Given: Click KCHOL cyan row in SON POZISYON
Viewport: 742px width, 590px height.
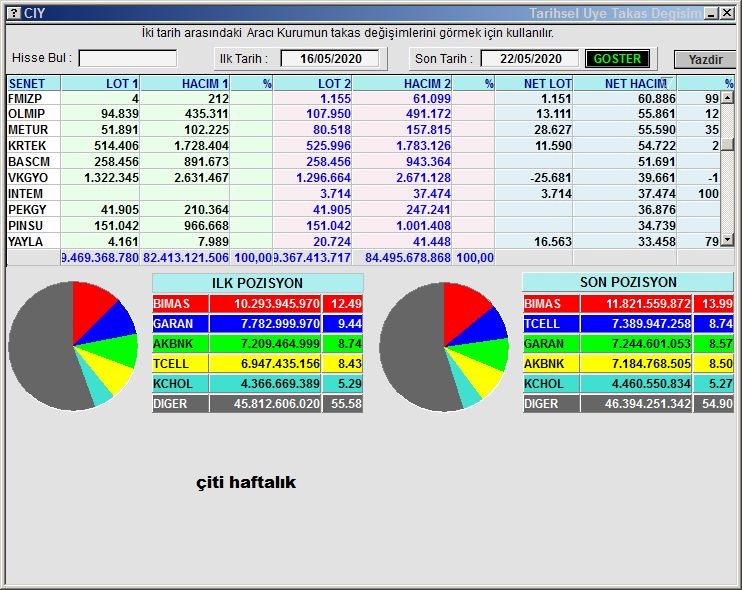Looking at the screenshot, I should (628, 384).
